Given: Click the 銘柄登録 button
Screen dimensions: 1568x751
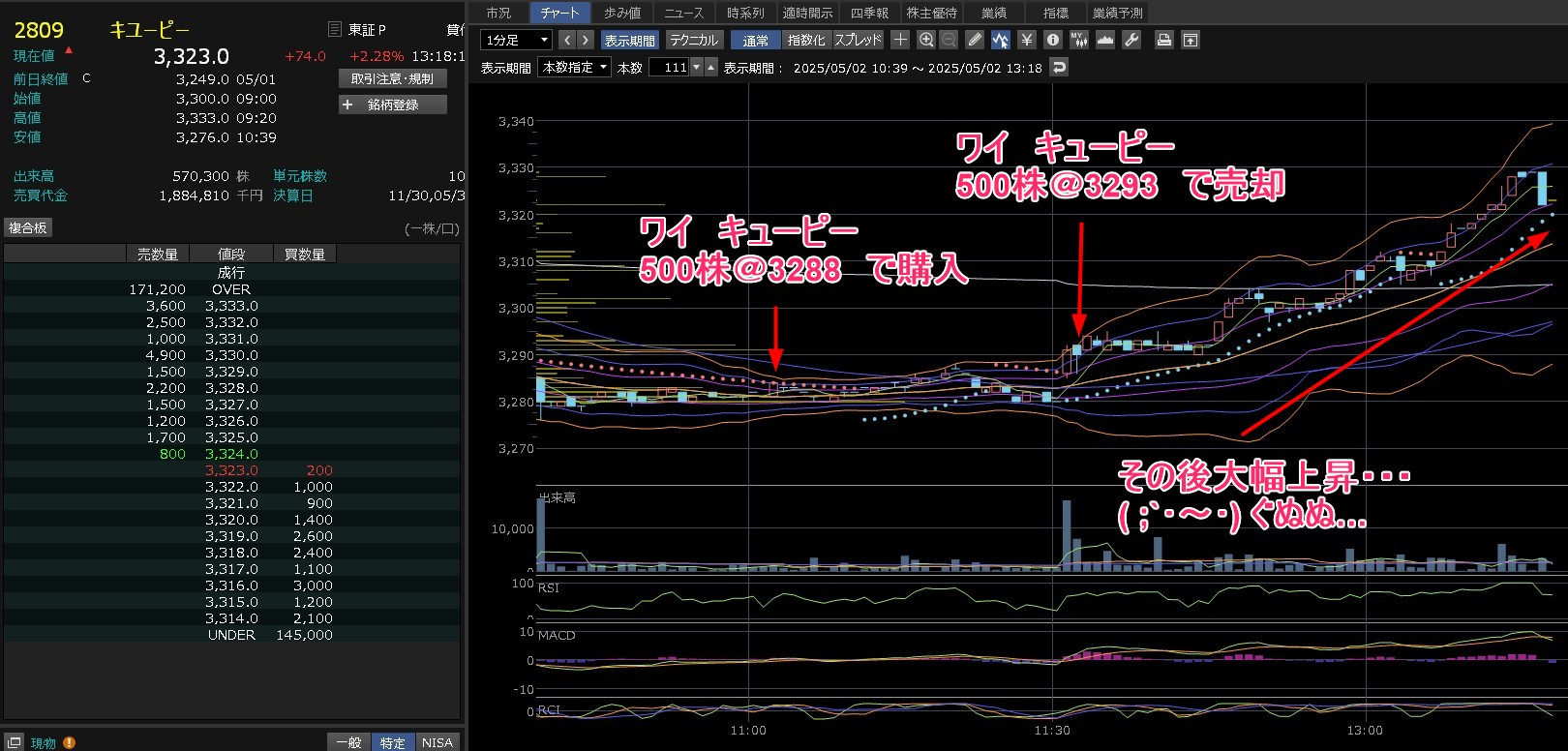Looking at the screenshot, I should pos(393,105).
